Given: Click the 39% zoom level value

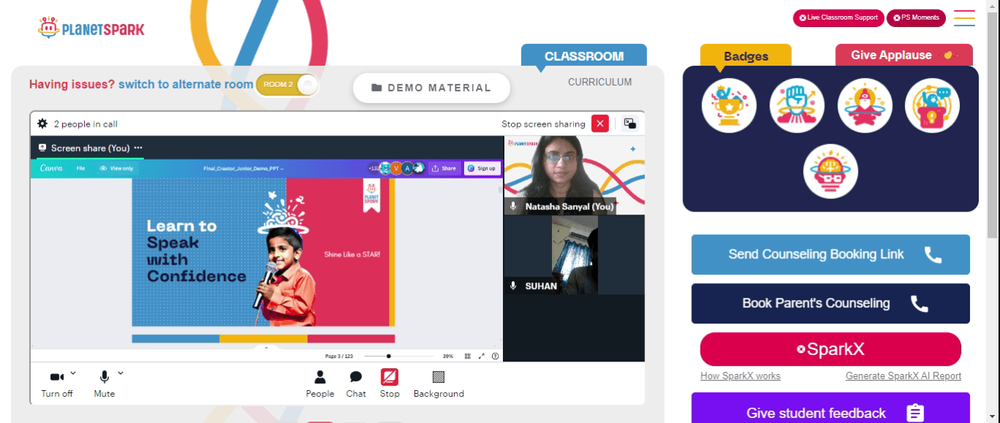Looking at the screenshot, I should pos(448,356).
